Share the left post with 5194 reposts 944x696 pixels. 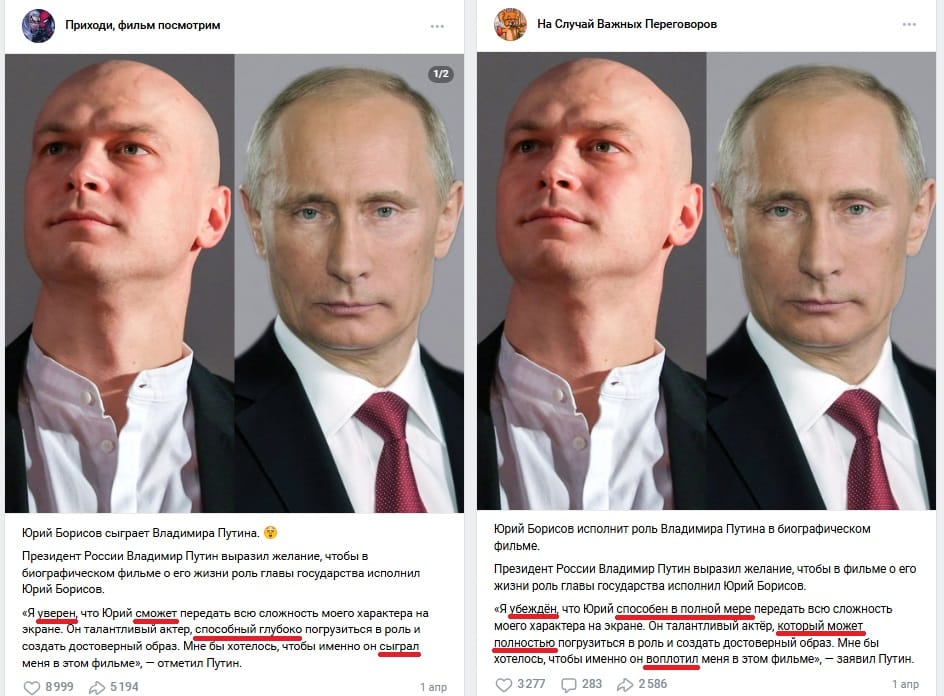tap(114, 687)
